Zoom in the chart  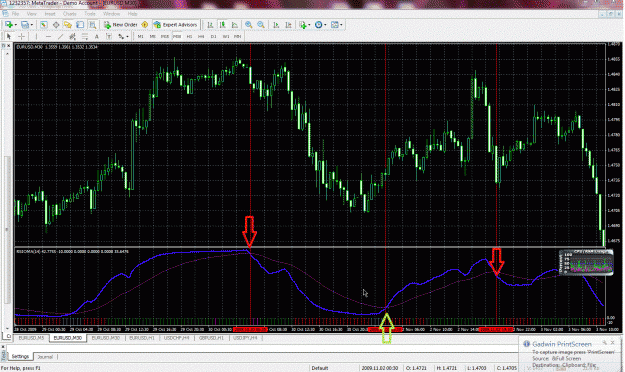(249, 25)
